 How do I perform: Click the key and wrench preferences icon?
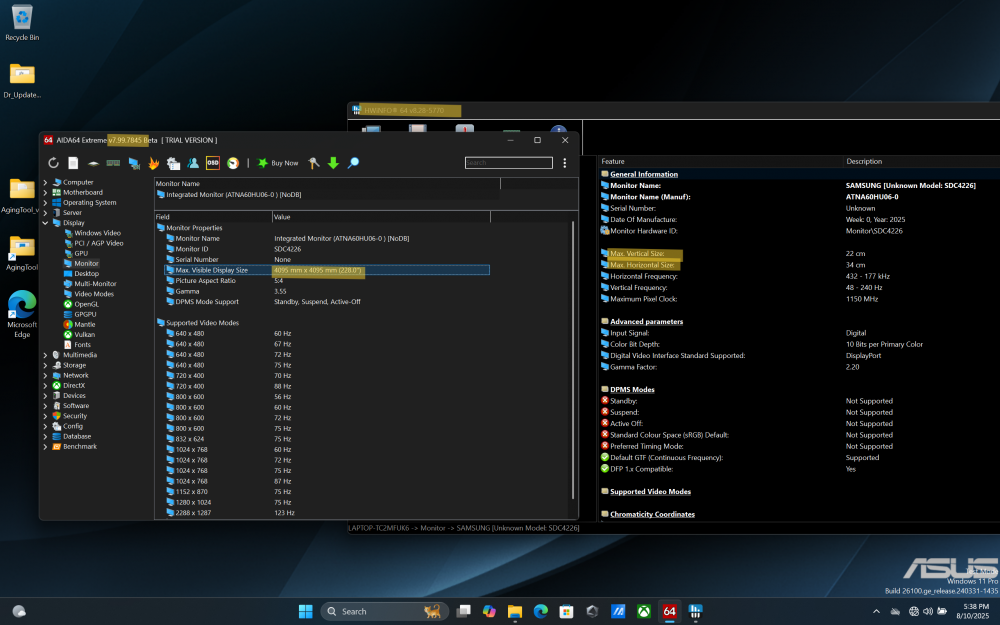point(313,163)
